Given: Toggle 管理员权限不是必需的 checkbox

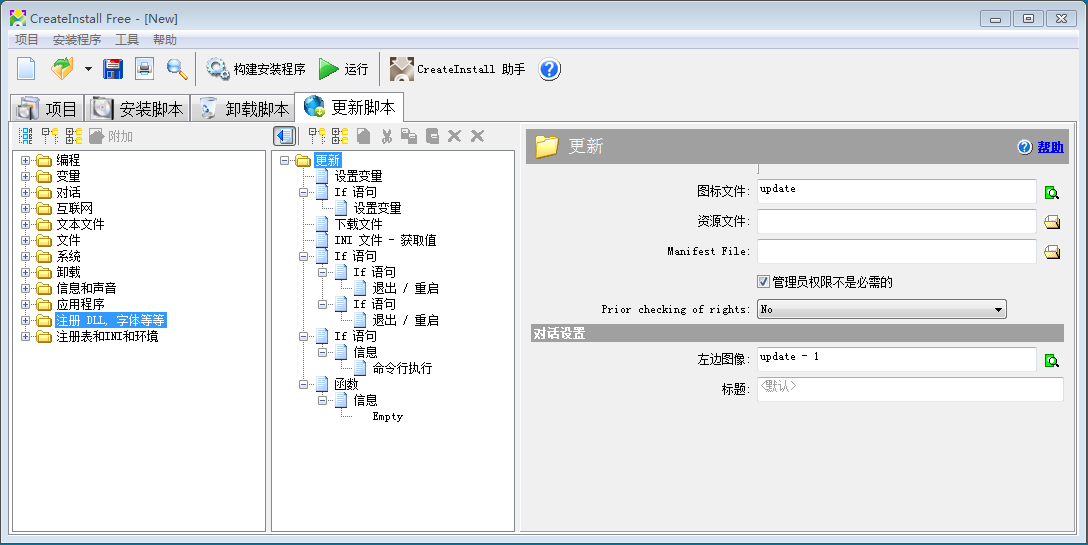Looking at the screenshot, I should pos(764,282).
